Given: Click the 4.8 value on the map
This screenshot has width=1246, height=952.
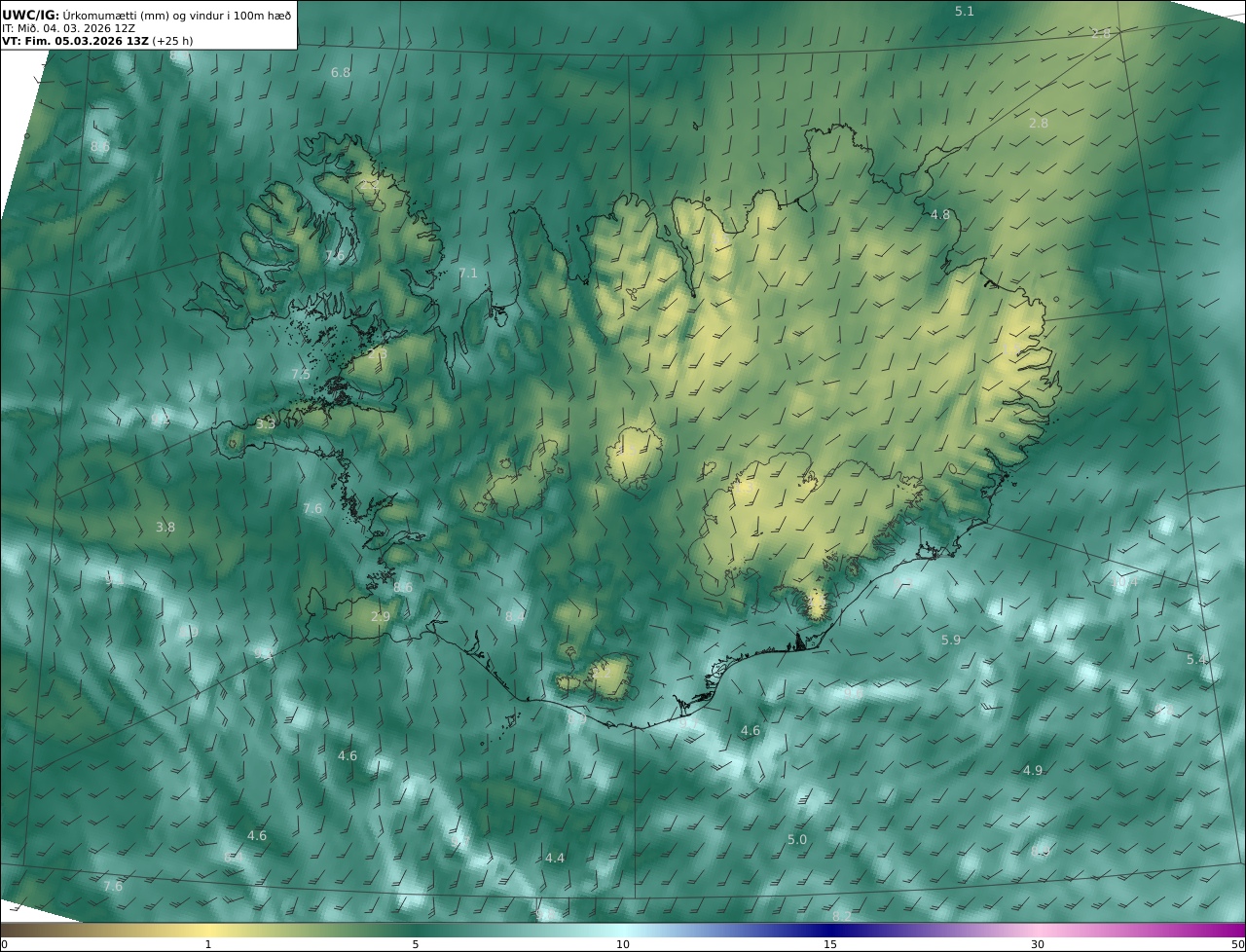Looking at the screenshot, I should [x=940, y=215].
